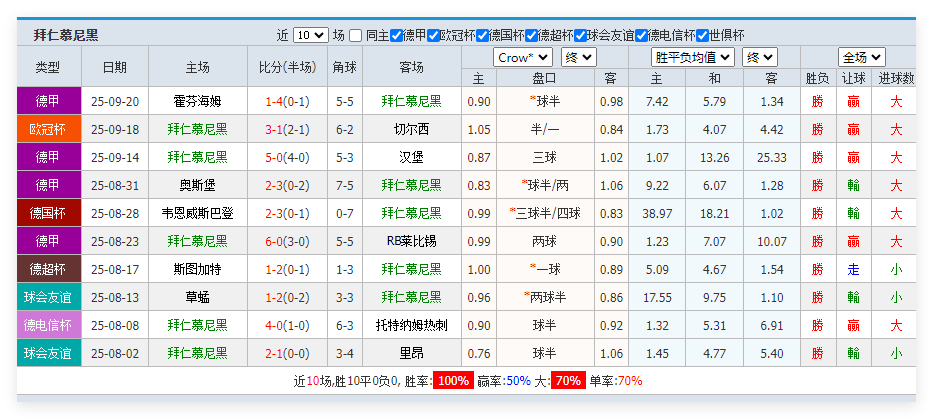This screenshot has width=933, height=419.
Task: Click the orange 欧冠杯 league label
Action: coord(48,129)
